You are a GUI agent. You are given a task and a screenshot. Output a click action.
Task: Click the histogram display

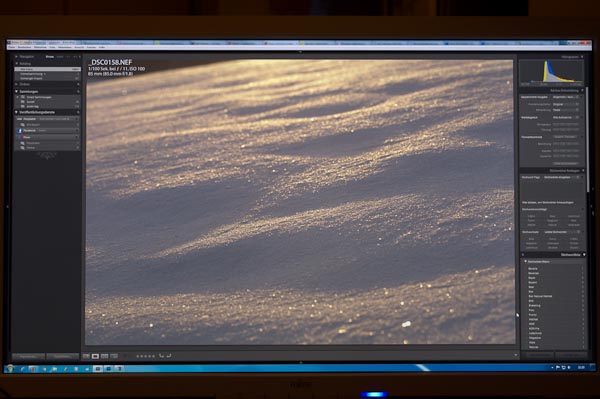[551, 72]
